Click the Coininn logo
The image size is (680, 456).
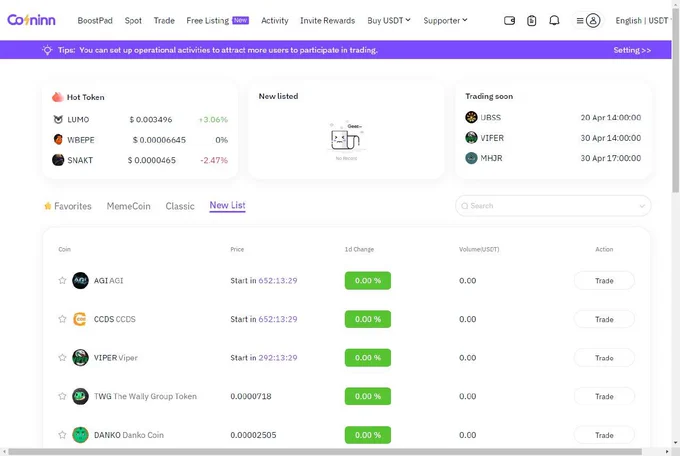[31, 20]
